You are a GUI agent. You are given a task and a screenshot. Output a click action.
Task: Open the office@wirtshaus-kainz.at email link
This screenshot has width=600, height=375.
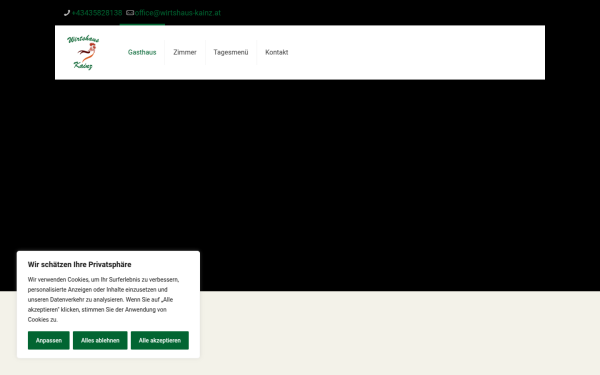tap(178, 13)
